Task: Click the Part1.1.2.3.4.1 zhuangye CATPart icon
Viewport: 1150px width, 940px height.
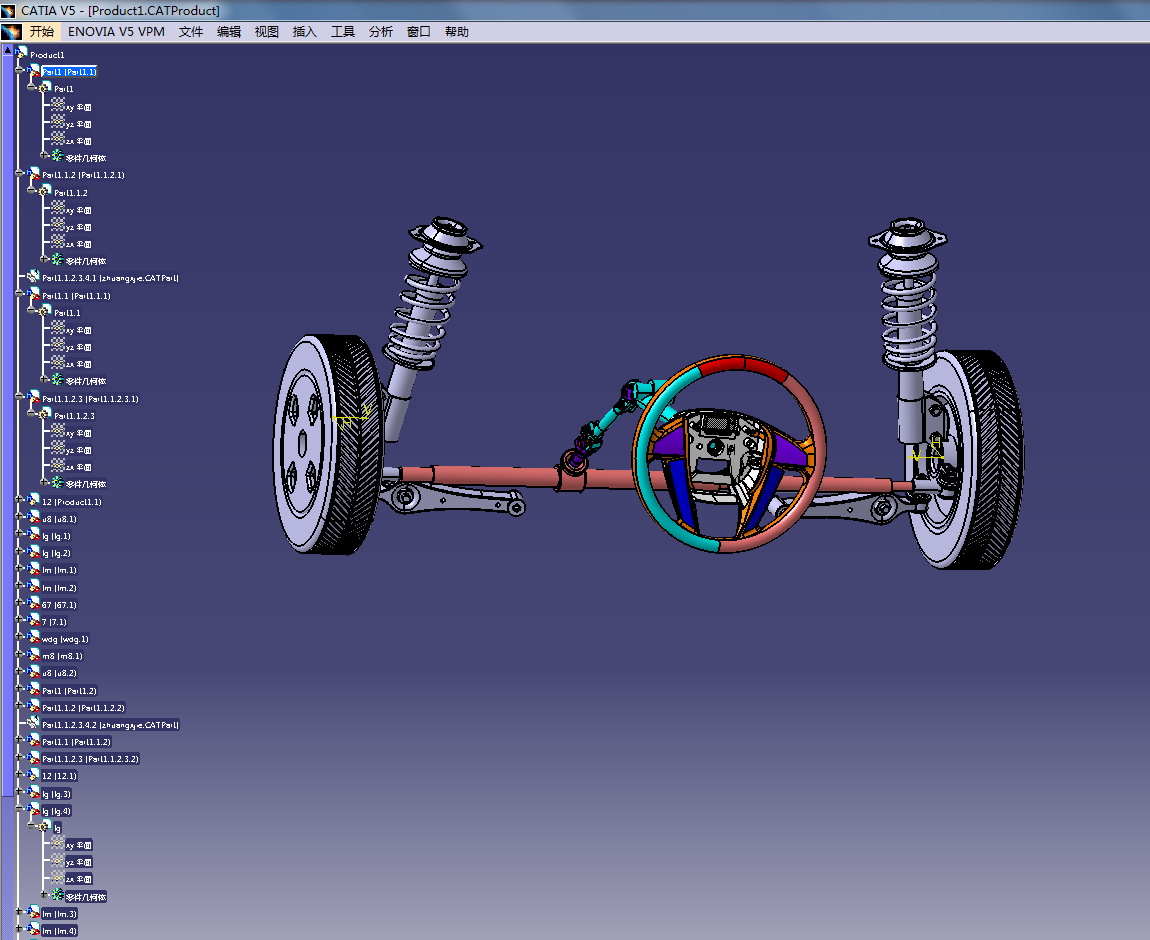Action: click(33, 276)
